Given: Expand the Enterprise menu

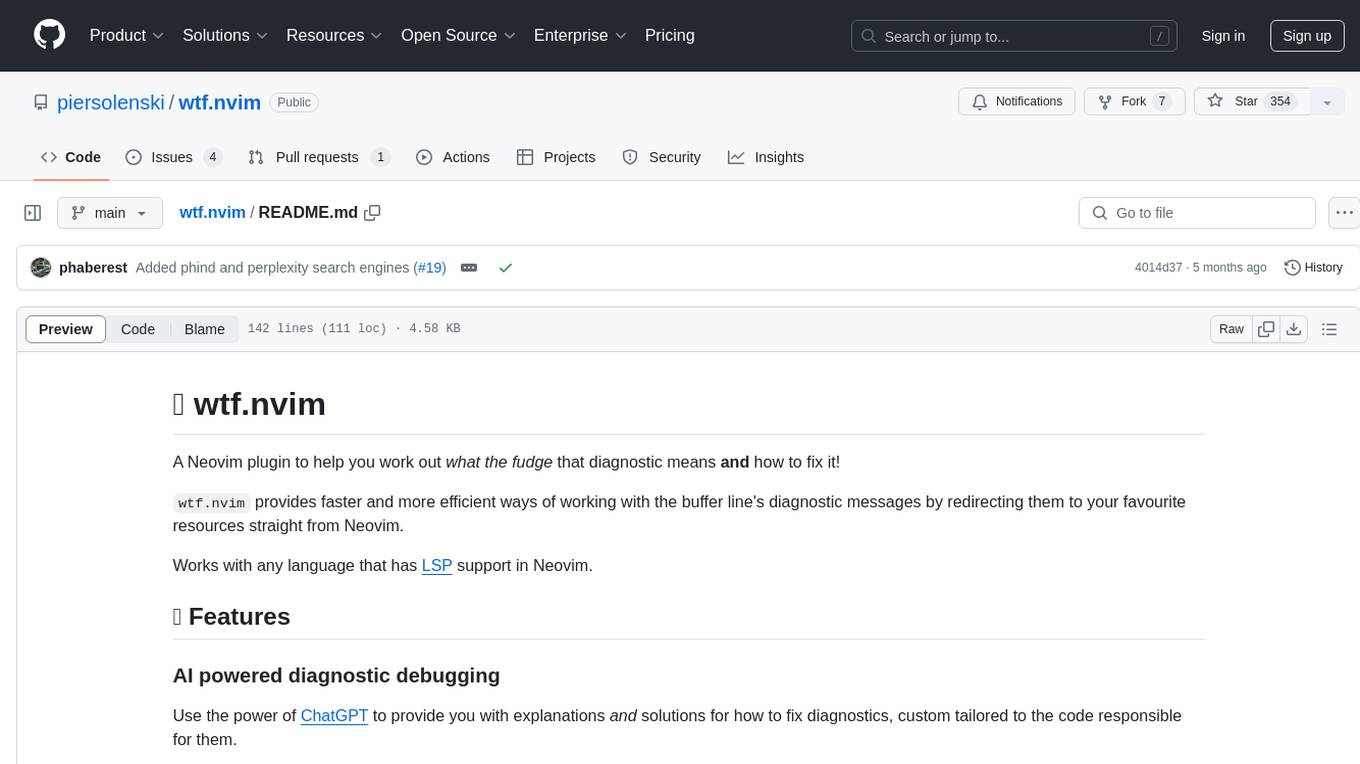Looking at the screenshot, I should (x=580, y=35).
